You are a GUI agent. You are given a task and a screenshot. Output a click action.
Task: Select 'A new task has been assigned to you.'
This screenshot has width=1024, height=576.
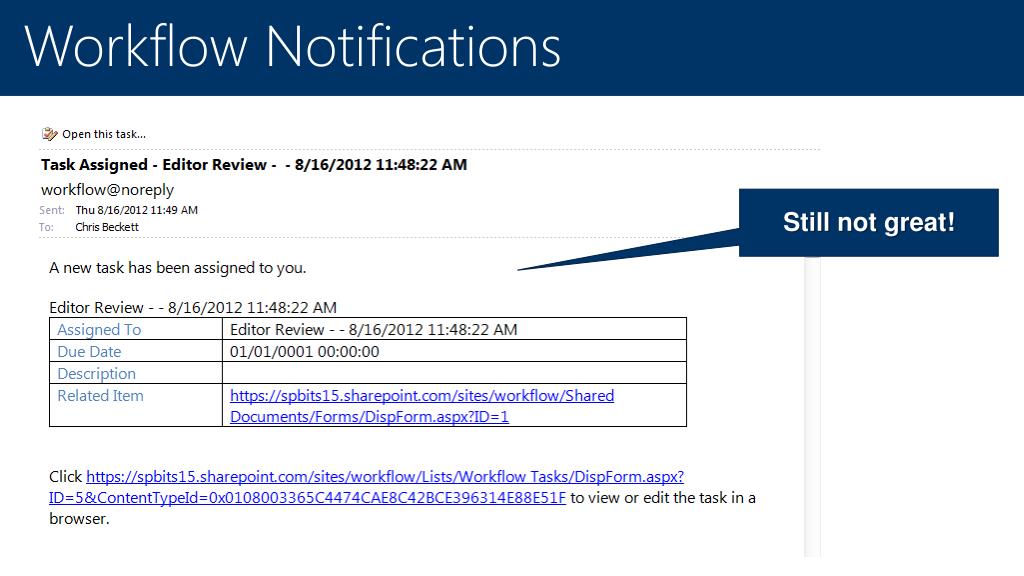point(178,268)
